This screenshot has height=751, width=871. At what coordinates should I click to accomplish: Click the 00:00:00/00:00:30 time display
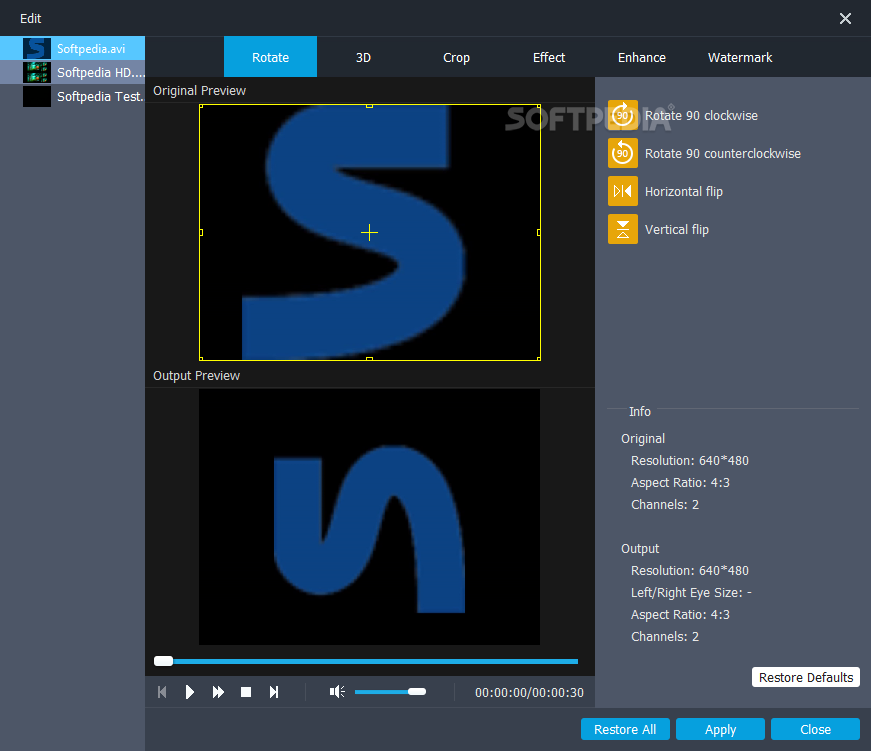[x=529, y=693]
